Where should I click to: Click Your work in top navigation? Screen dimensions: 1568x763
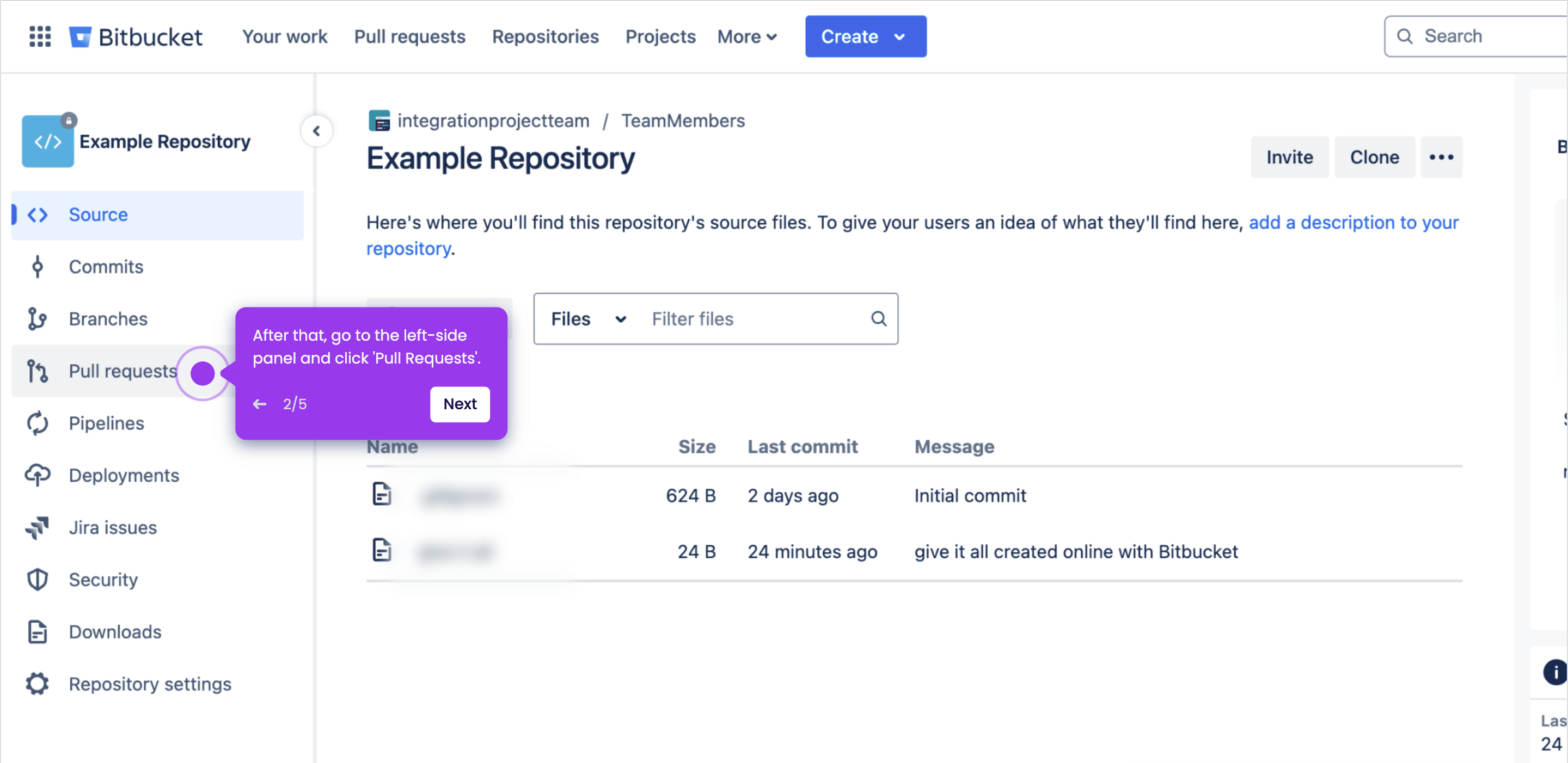(x=285, y=36)
